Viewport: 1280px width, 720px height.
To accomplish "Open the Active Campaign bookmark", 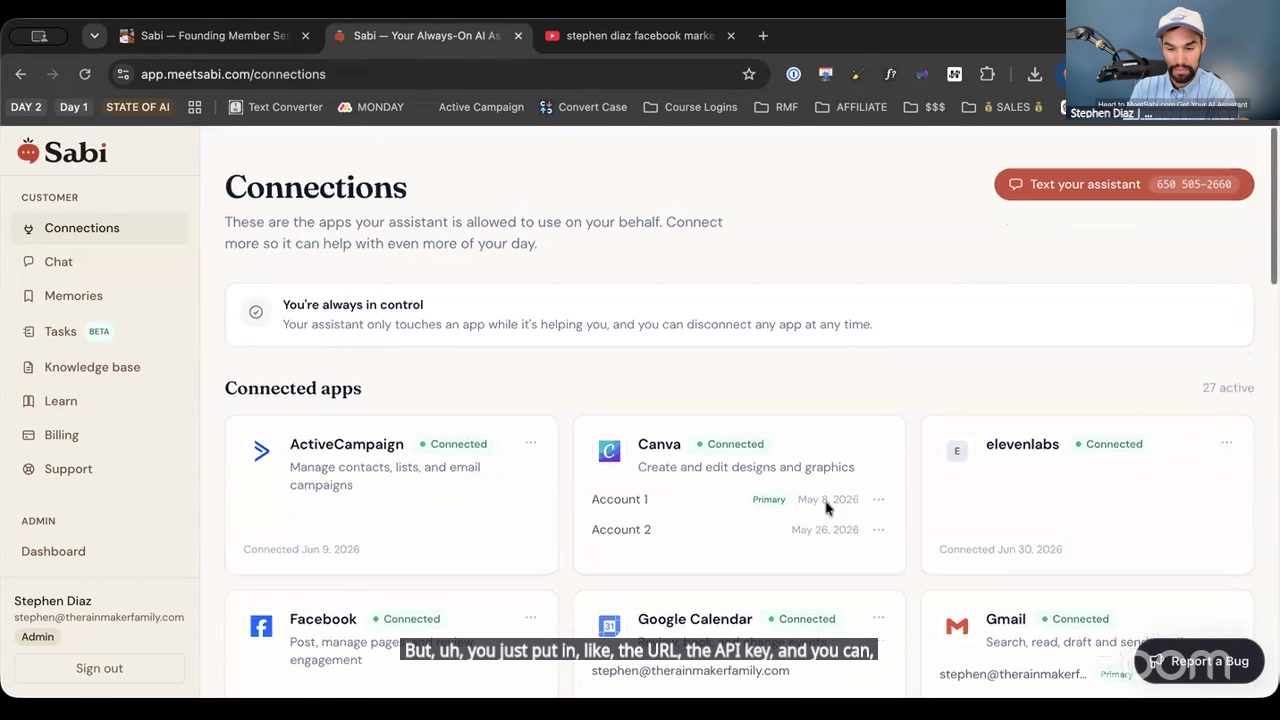I will (481, 107).
